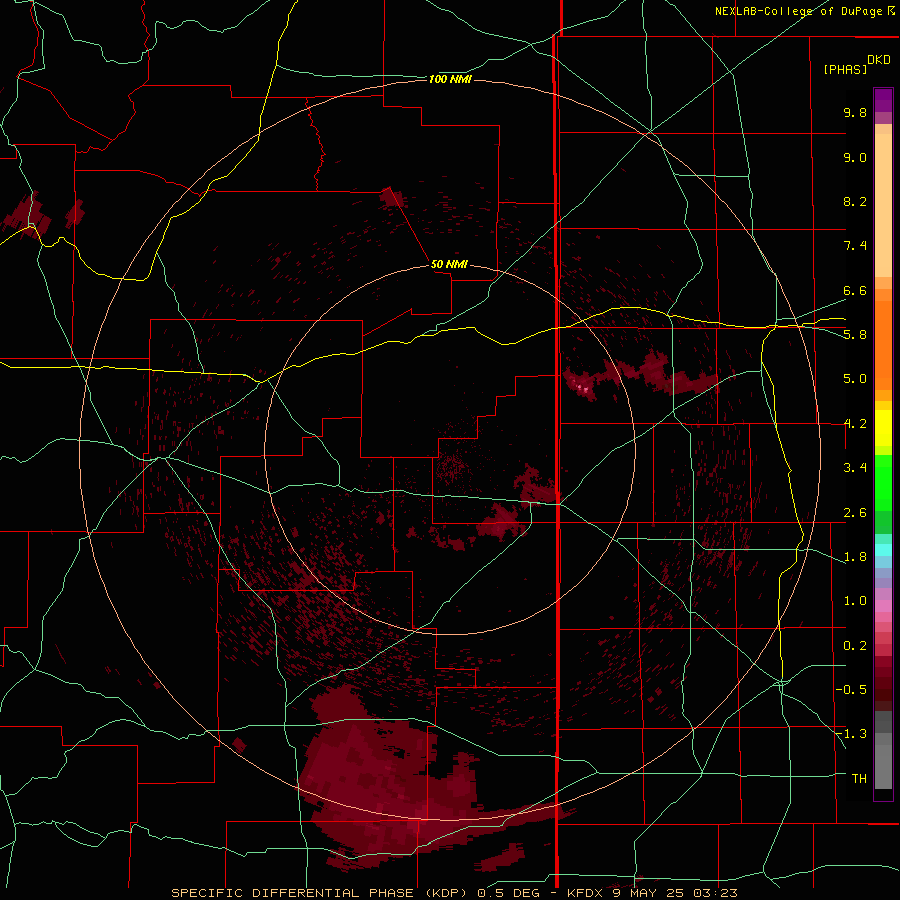This screenshot has width=900, height=900.
Task: Click the small KDP echo in top-left corner
Action: pyautogui.click(x=29, y=214)
